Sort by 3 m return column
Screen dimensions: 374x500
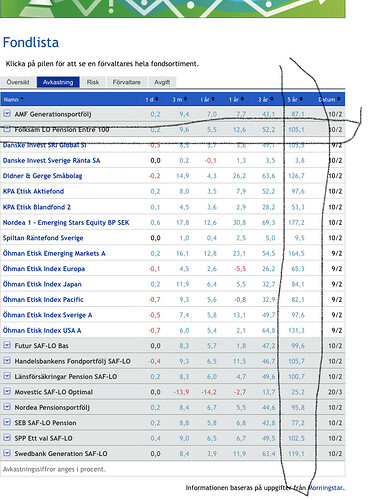tap(179, 99)
